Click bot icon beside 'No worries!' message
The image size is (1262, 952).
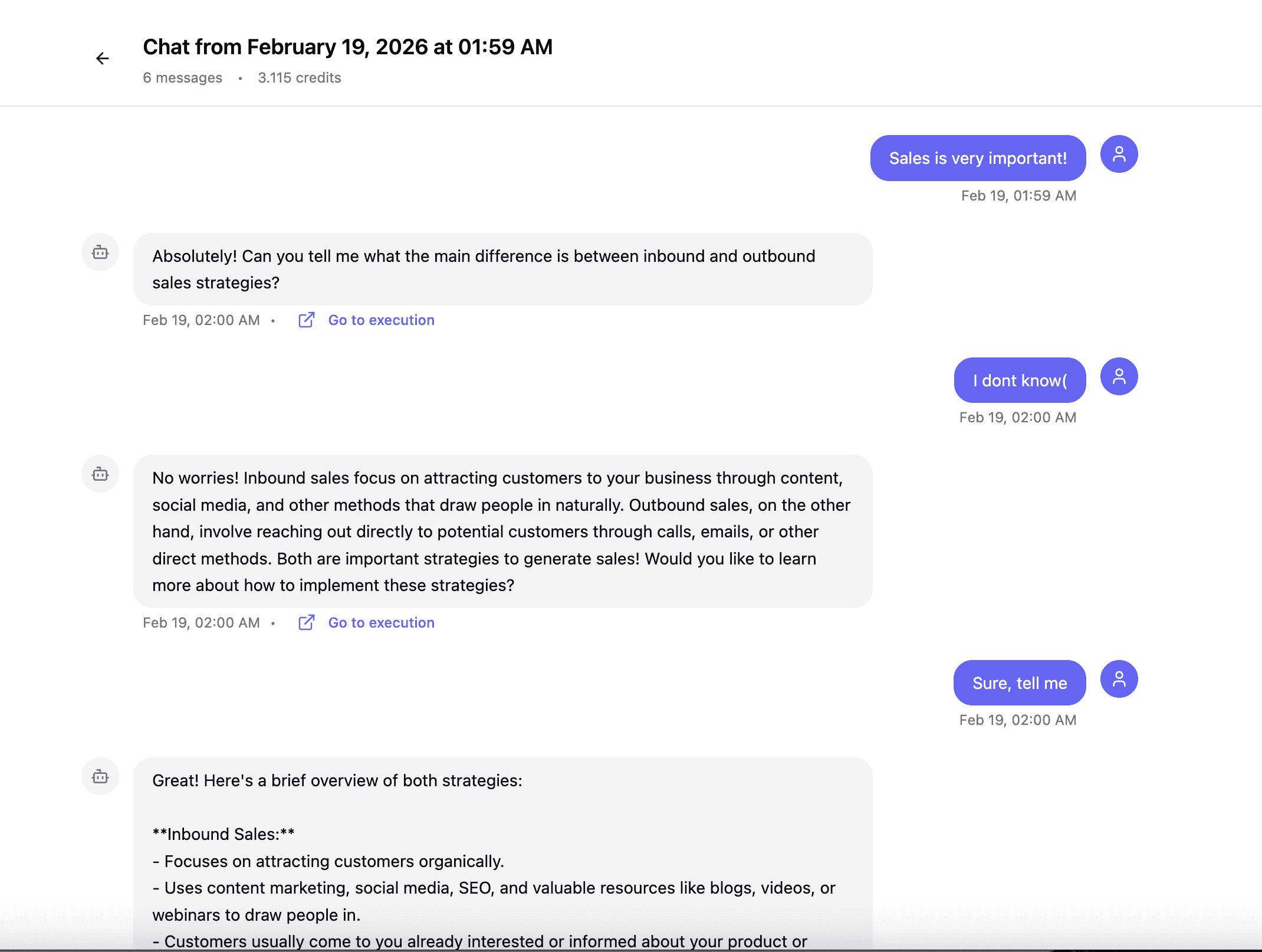coord(100,474)
